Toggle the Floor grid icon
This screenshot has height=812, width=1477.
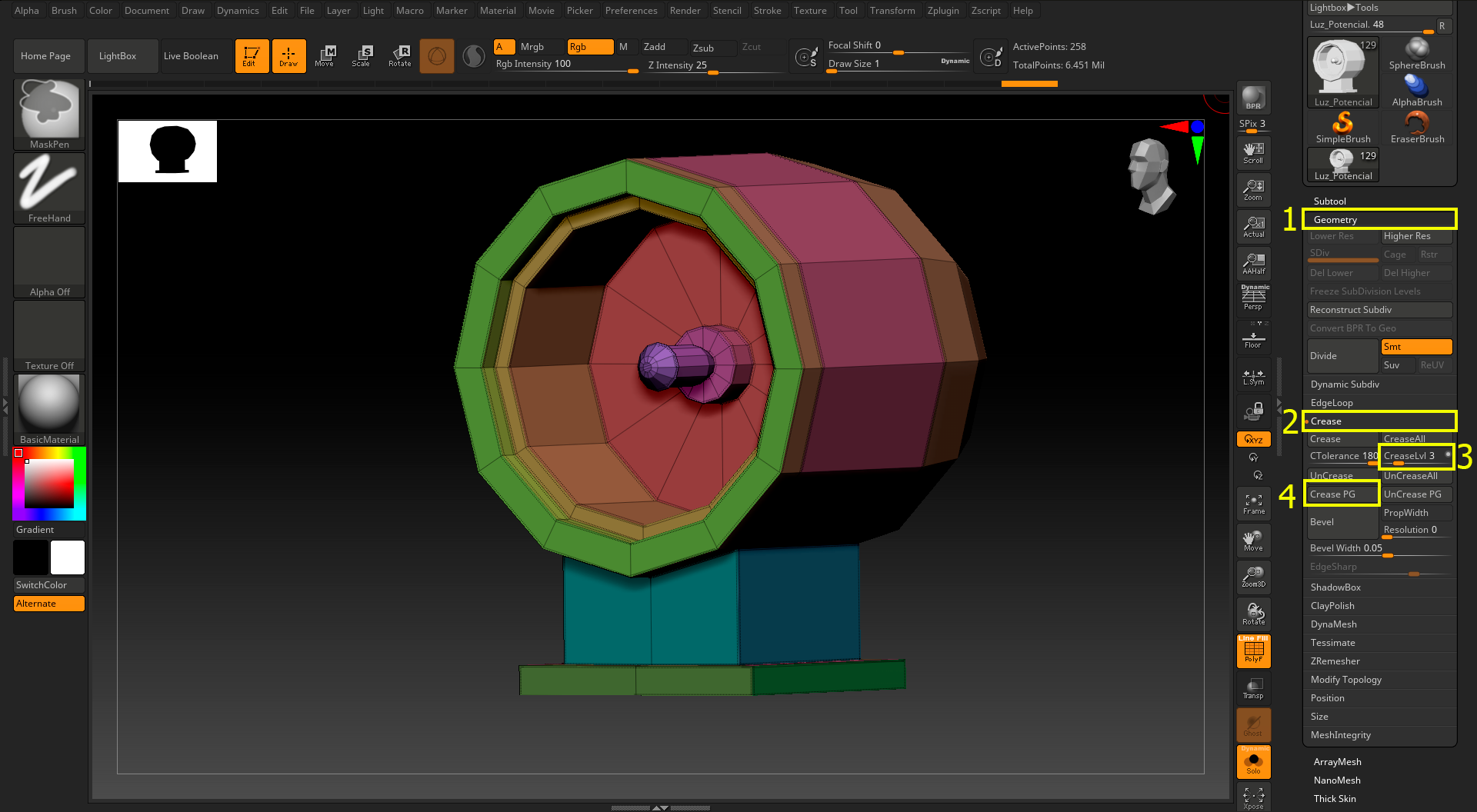(x=1253, y=338)
